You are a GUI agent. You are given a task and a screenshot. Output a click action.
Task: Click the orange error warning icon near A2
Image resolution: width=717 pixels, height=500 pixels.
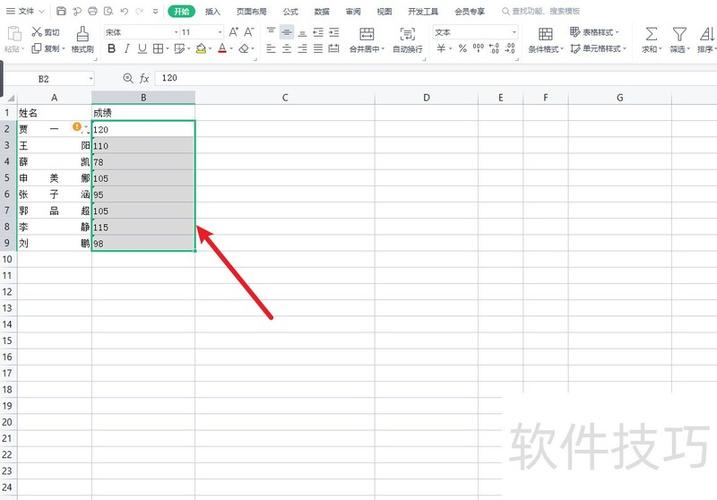[77, 127]
